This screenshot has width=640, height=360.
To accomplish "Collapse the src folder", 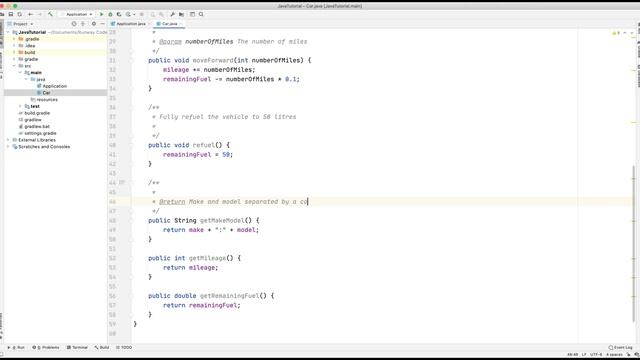I will tap(14, 66).
